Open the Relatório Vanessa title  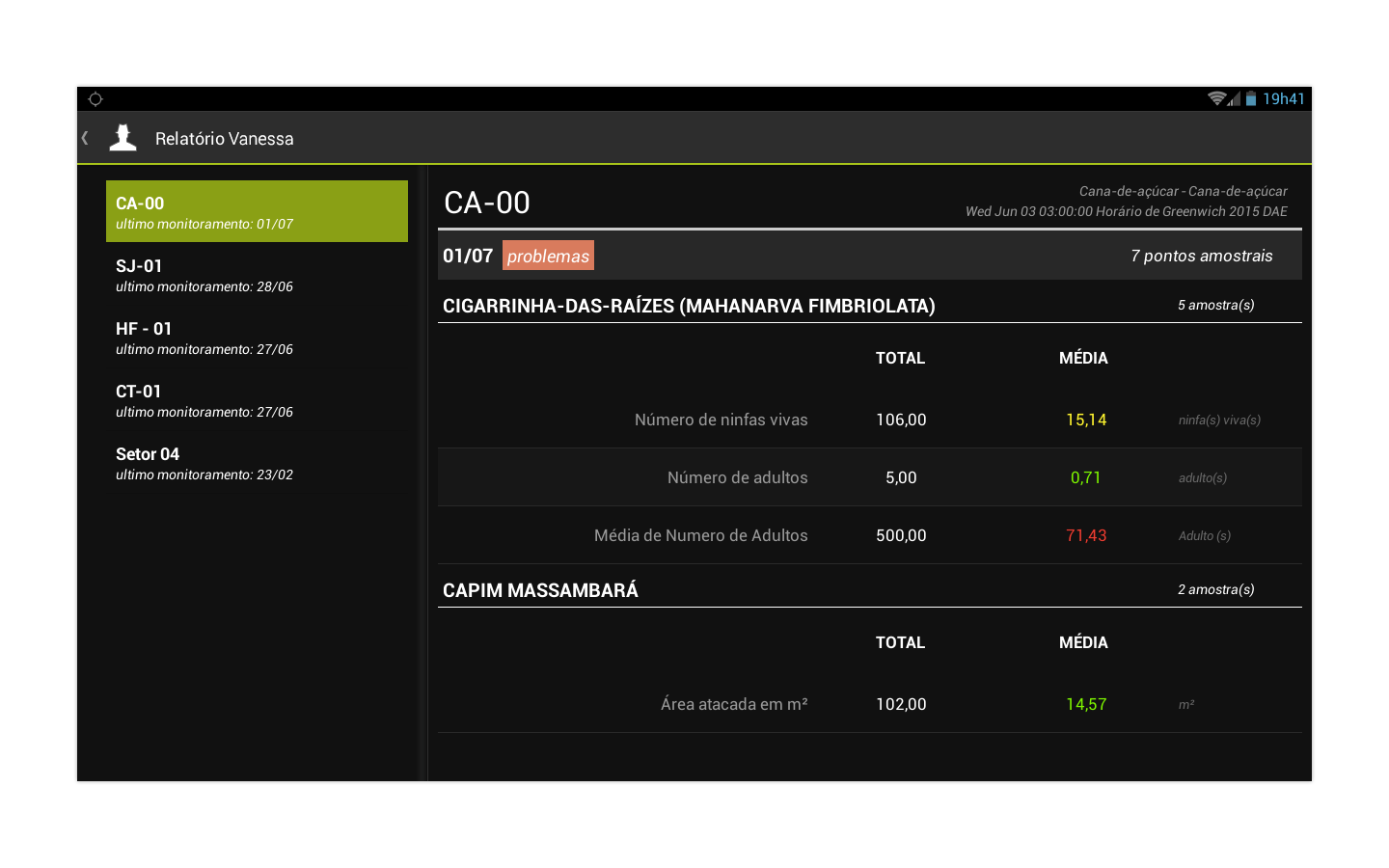(225, 139)
